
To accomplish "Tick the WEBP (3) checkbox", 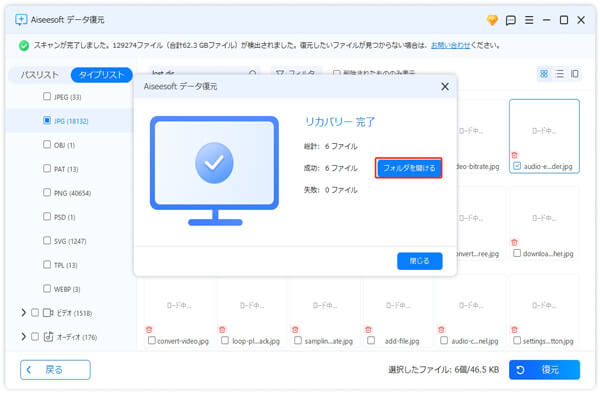I will pyautogui.click(x=47, y=289).
